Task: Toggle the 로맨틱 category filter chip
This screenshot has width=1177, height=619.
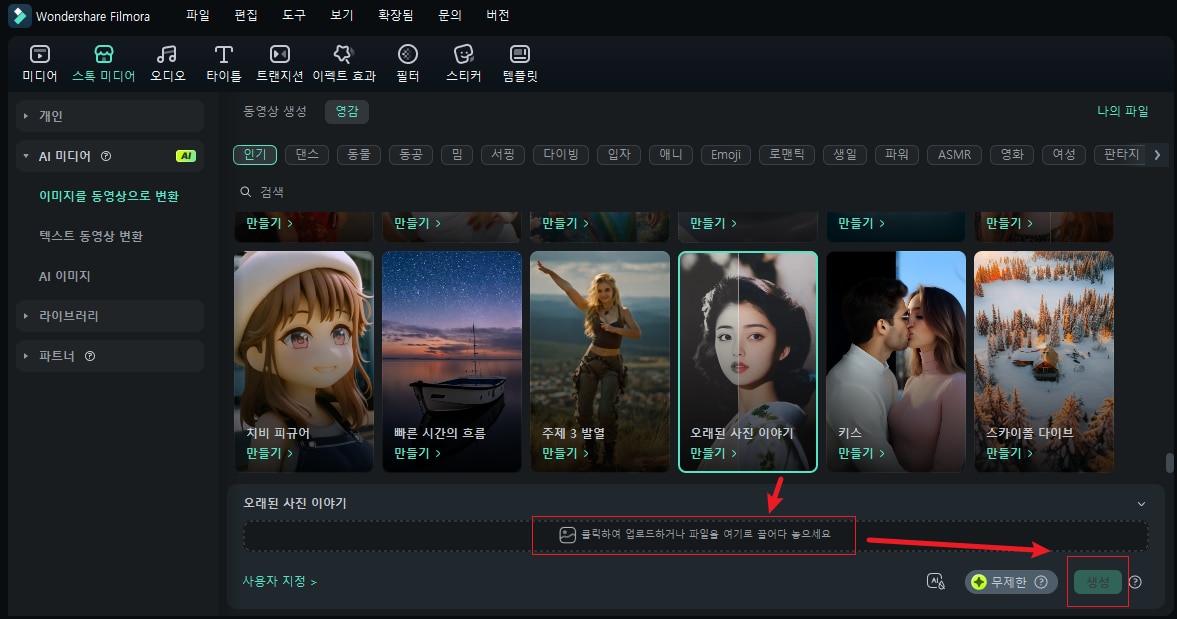Action: click(x=784, y=154)
